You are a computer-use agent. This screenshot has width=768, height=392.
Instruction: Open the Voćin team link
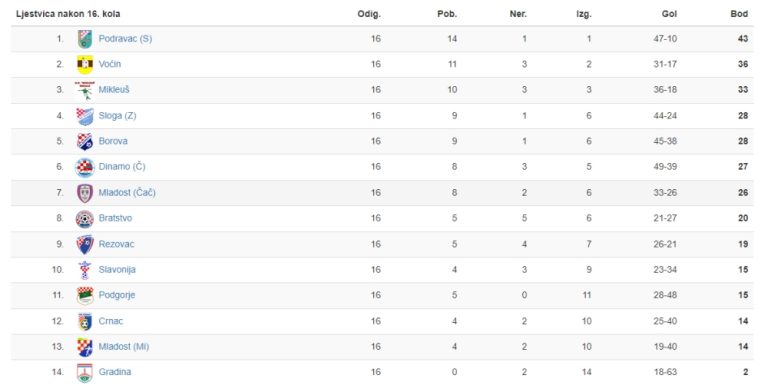tap(110, 64)
